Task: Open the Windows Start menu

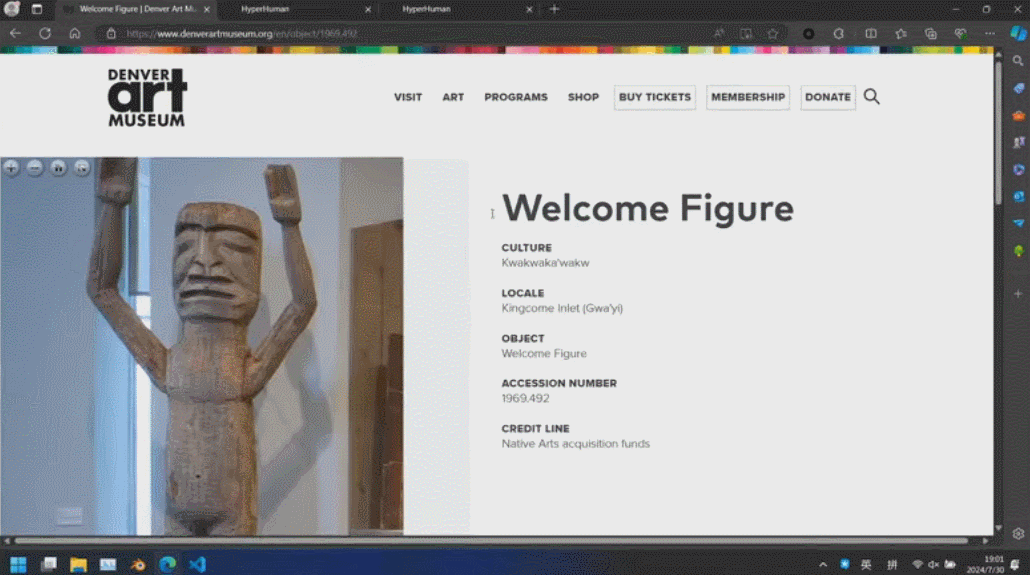Action: (x=18, y=564)
